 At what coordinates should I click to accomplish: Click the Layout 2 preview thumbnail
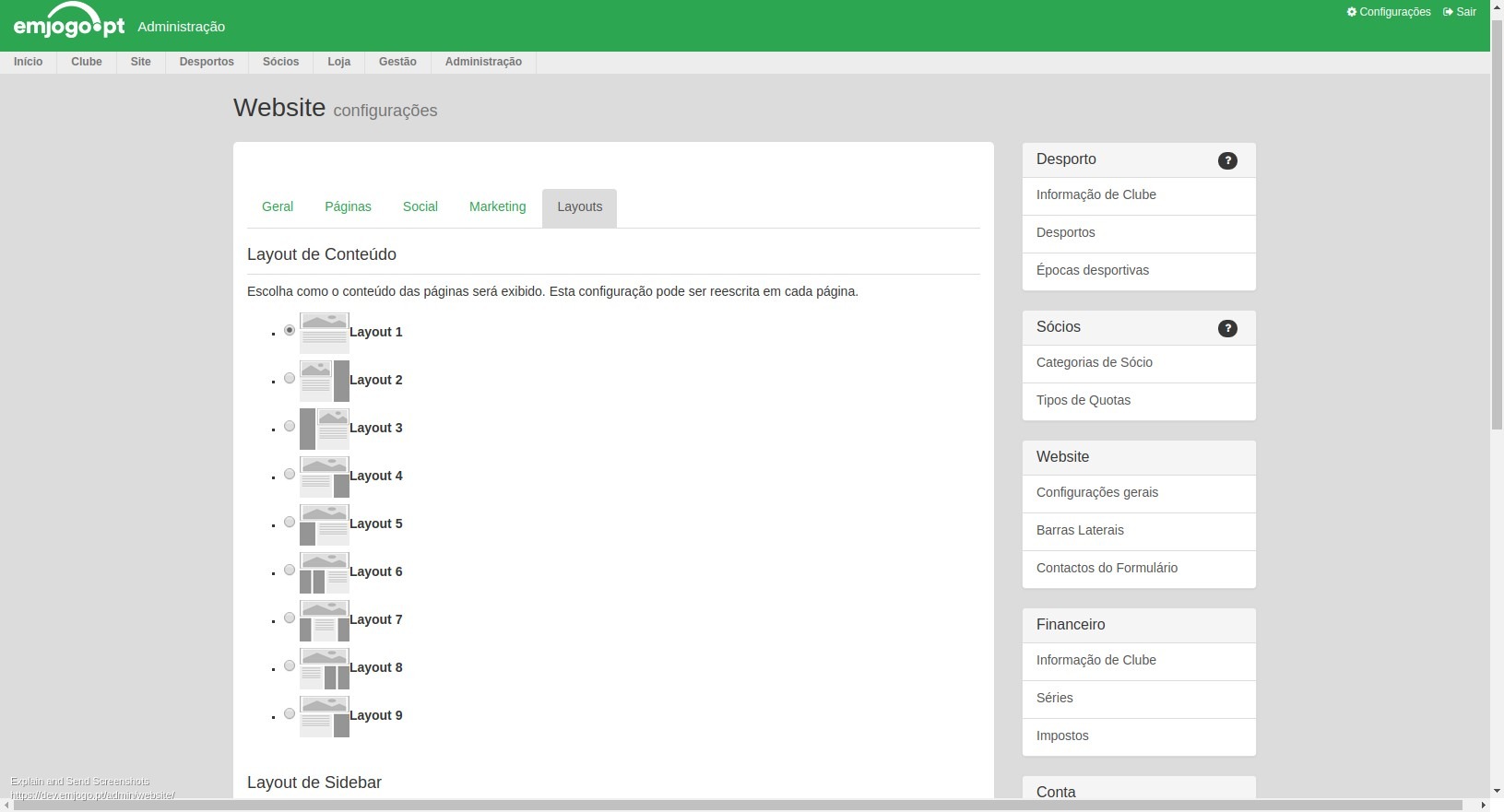coord(324,381)
